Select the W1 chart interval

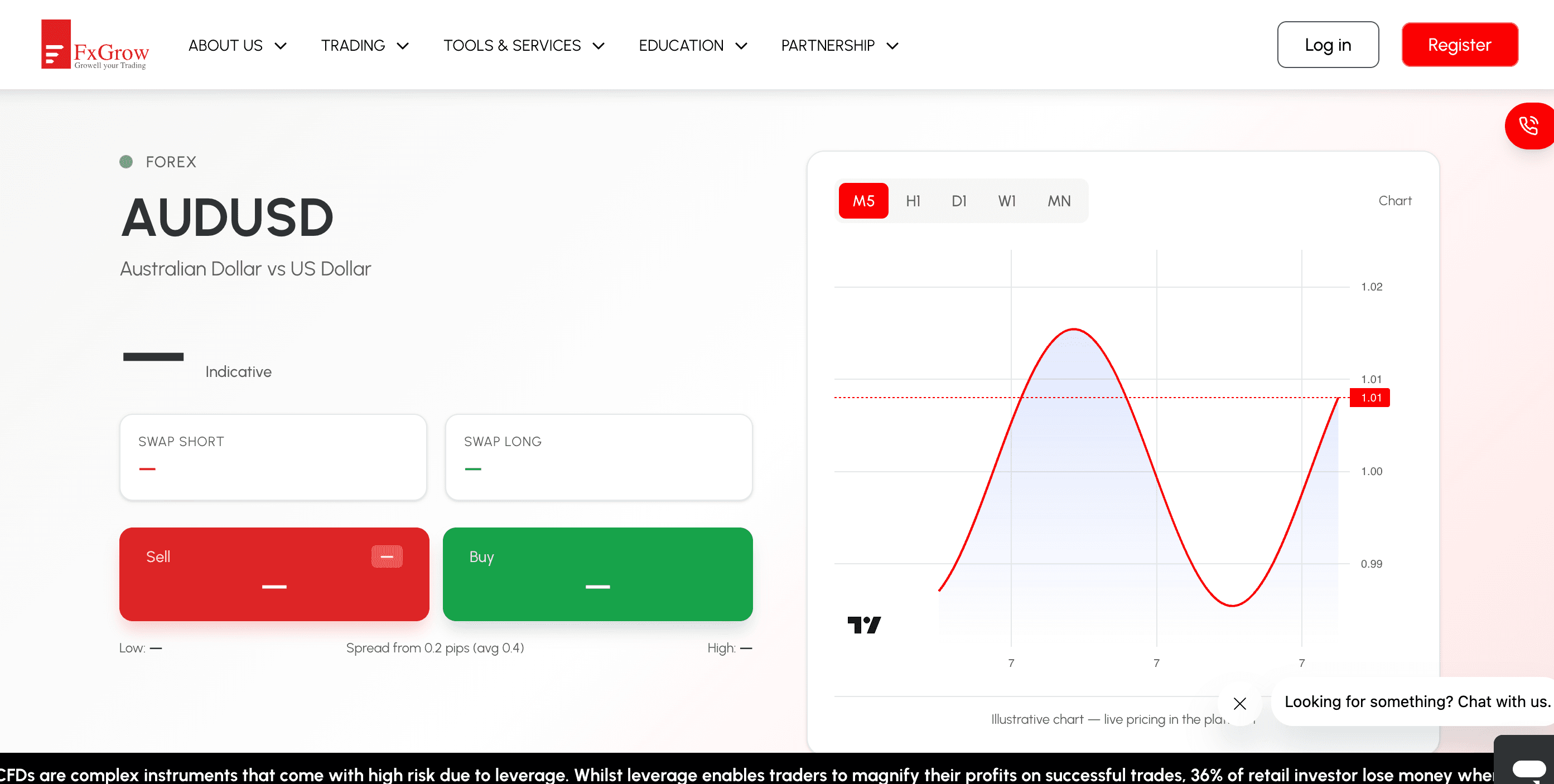1006,201
